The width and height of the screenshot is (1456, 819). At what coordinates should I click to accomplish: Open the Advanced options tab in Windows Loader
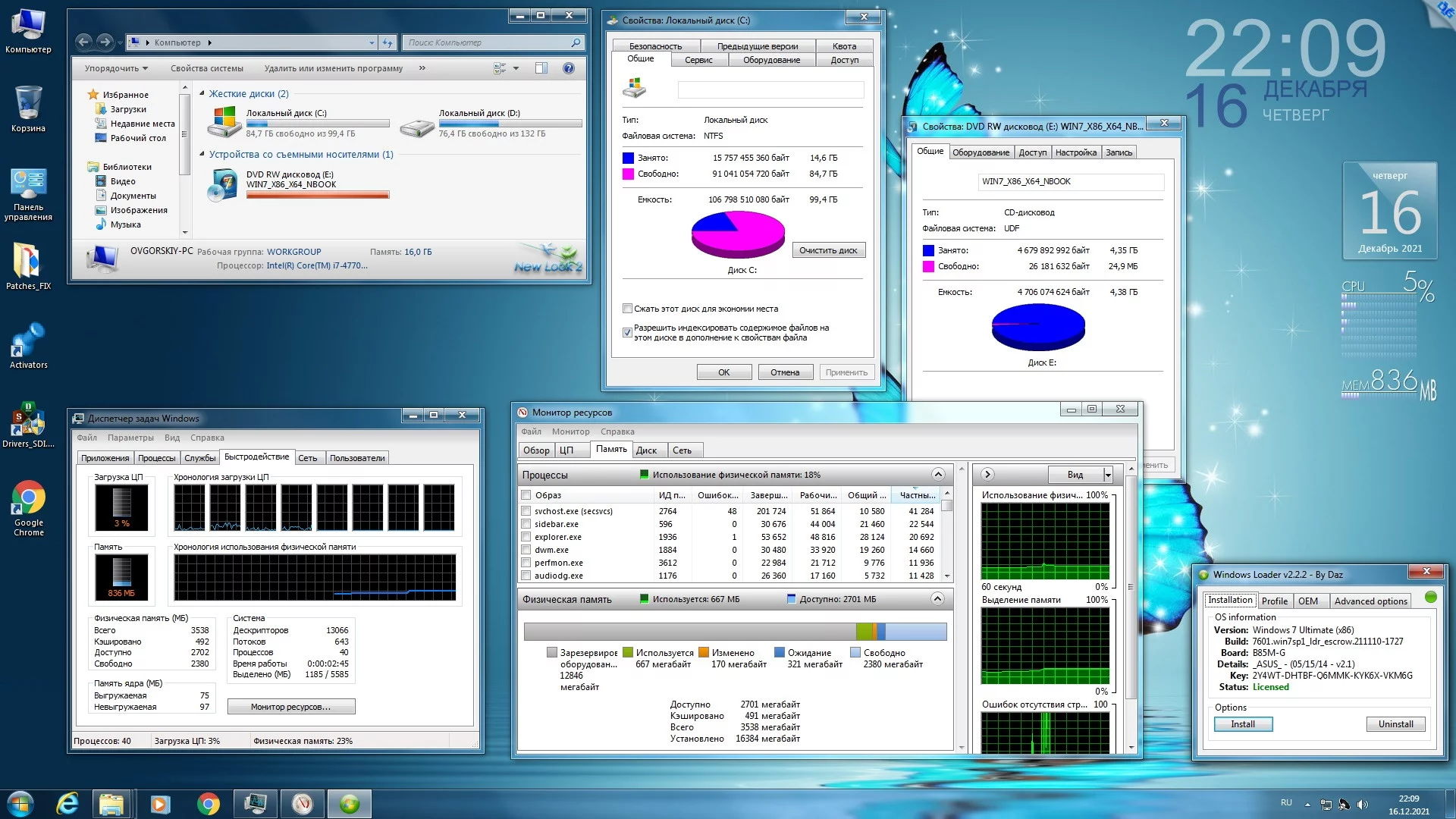pyautogui.click(x=1370, y=601)
